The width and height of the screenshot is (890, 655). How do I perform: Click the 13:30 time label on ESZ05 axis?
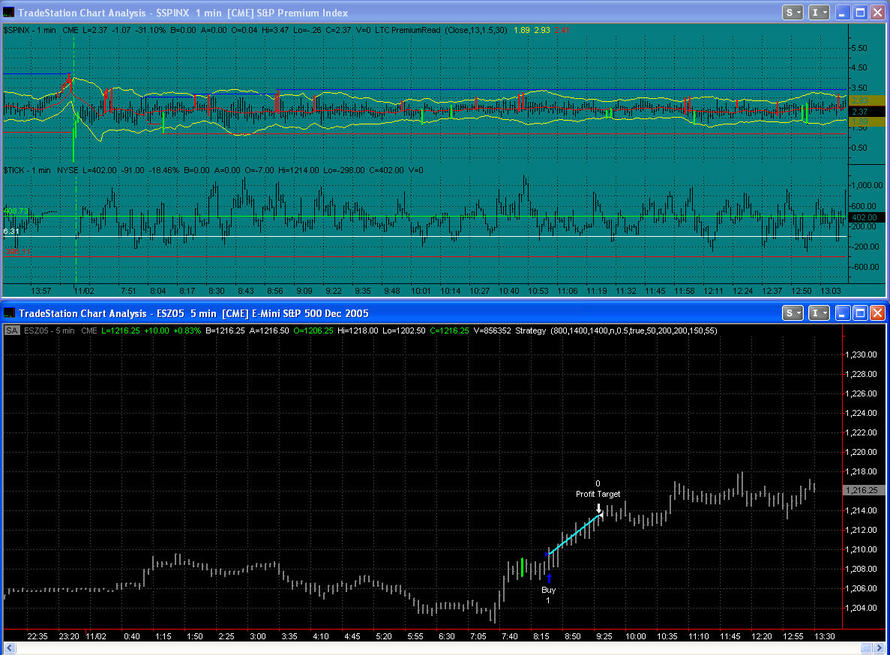(824, 636)
